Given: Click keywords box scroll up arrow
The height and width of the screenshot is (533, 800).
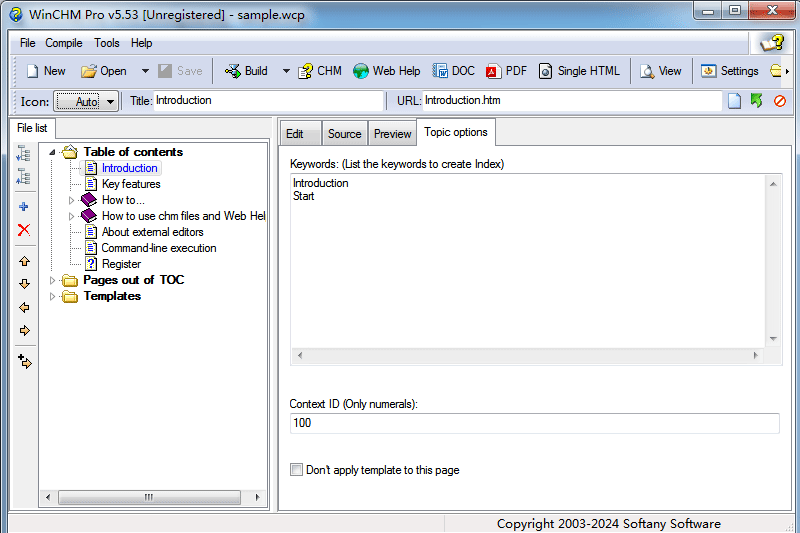Looking at the screenshot, I should [x=773, y=184].
